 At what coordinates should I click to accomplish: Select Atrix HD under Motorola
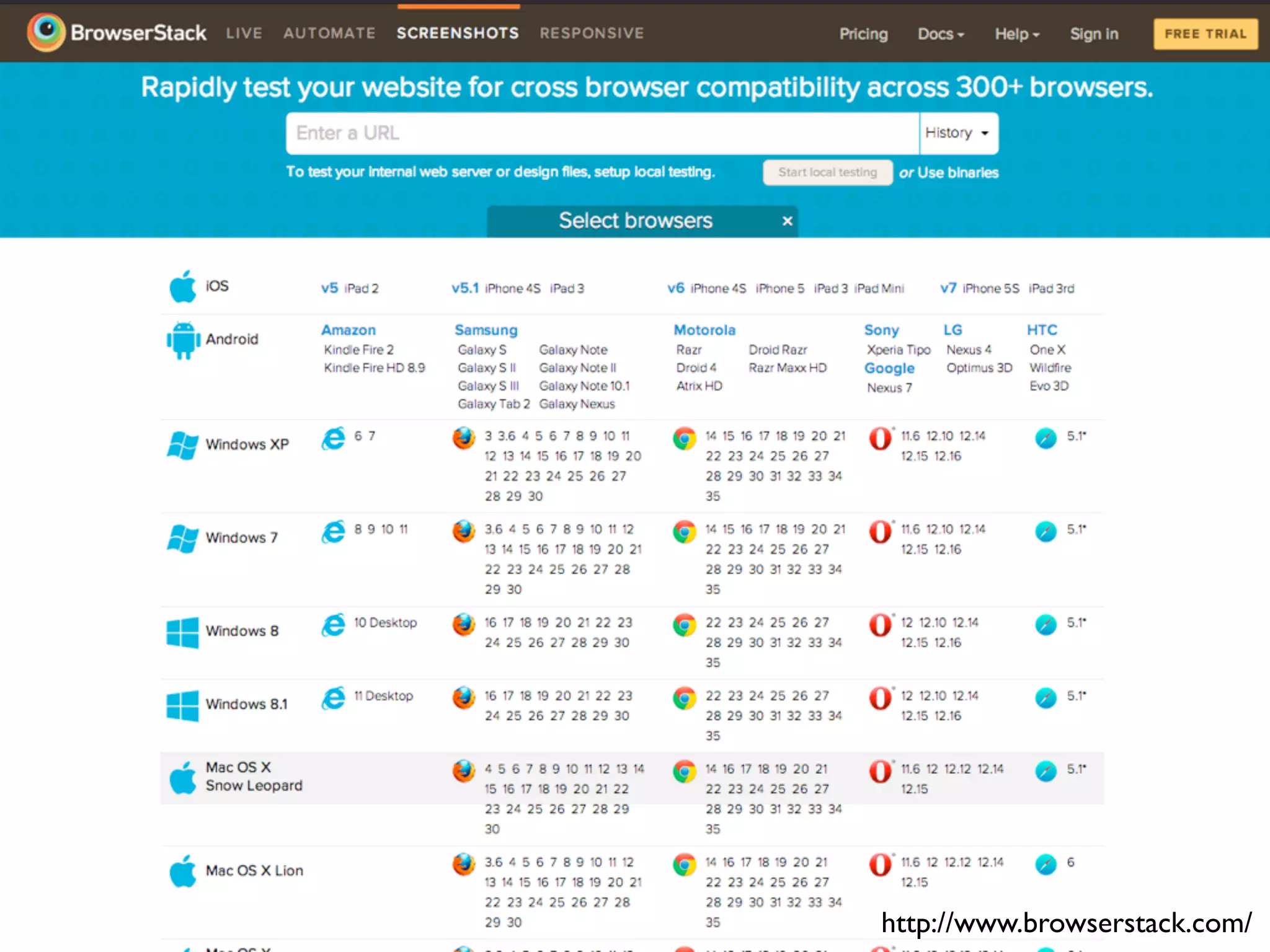pos(699,386)
